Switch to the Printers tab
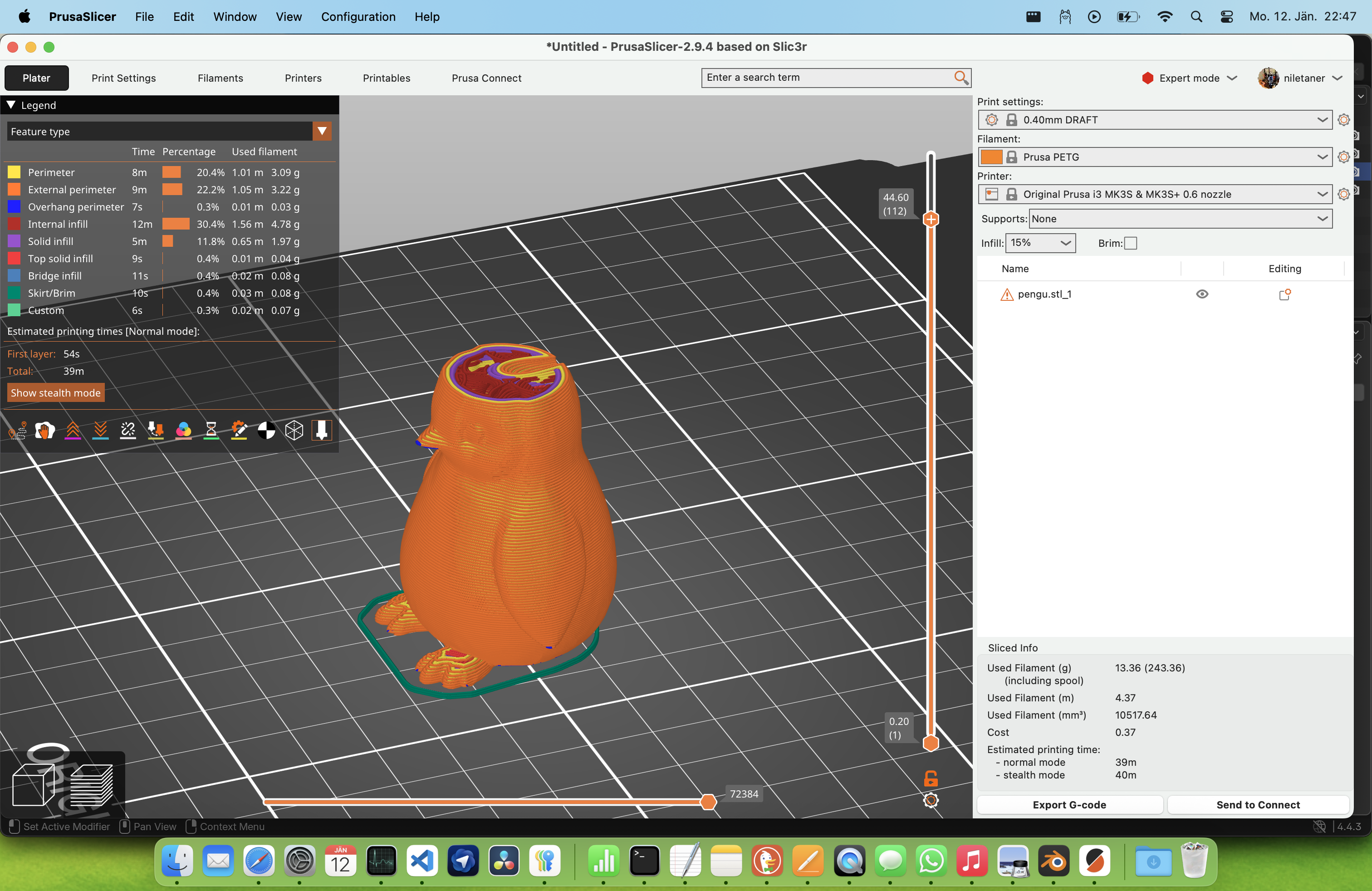Image resolution: width=1372 pixels, height=891 pixels. [x=303, y=78]
